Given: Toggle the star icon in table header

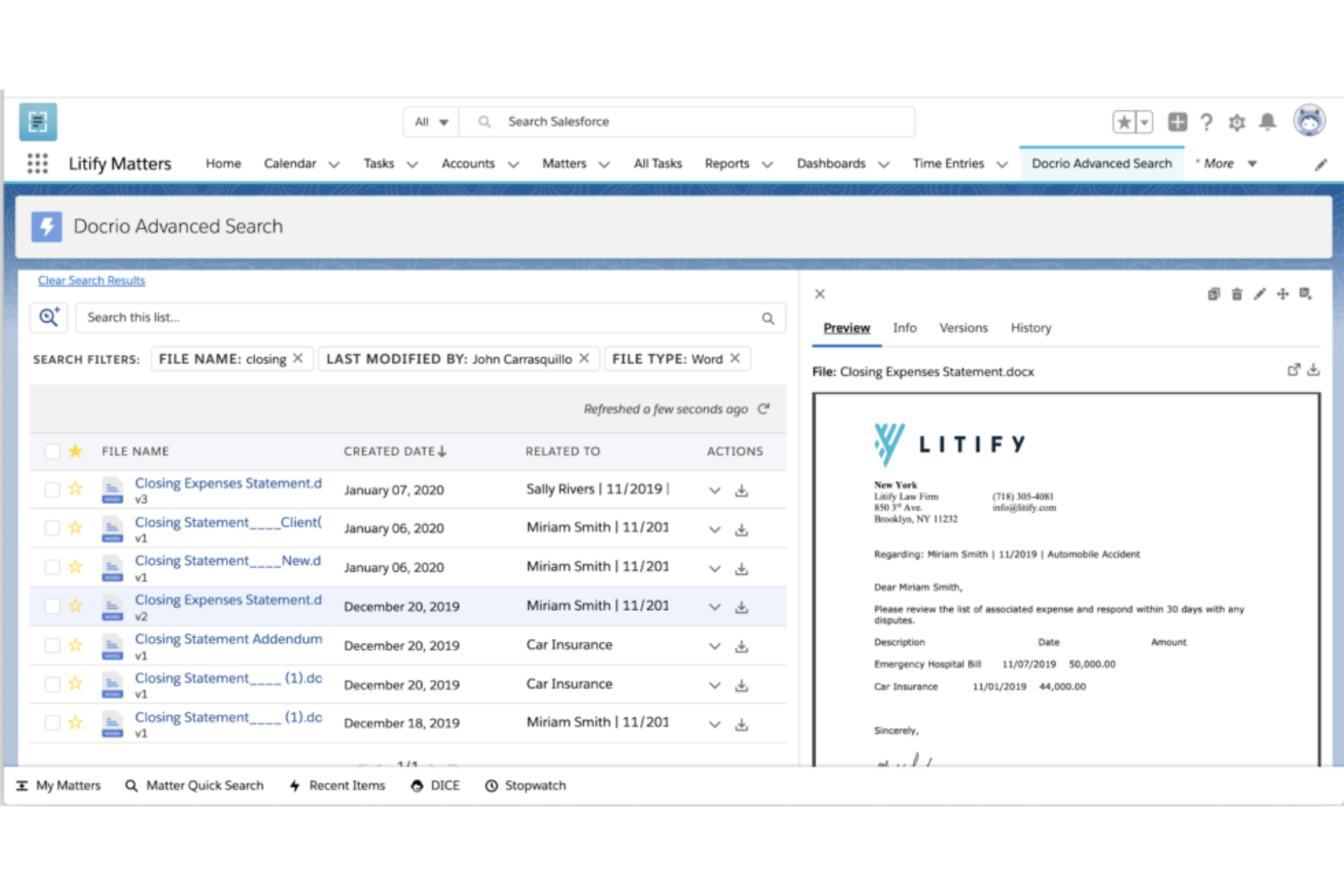Looking at the screenshot, I should (75, 450).
